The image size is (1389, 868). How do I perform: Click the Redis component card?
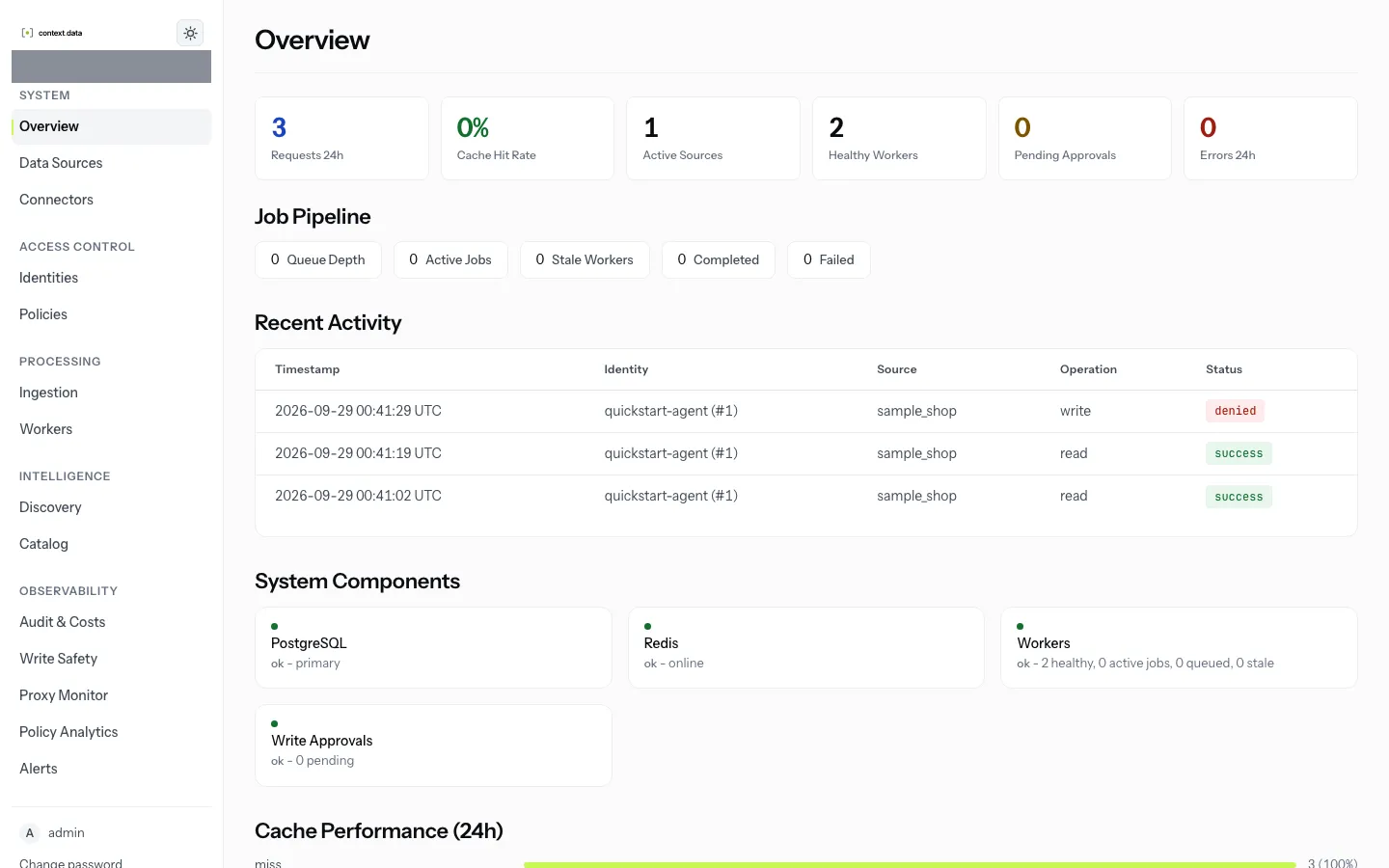(806, 647)
